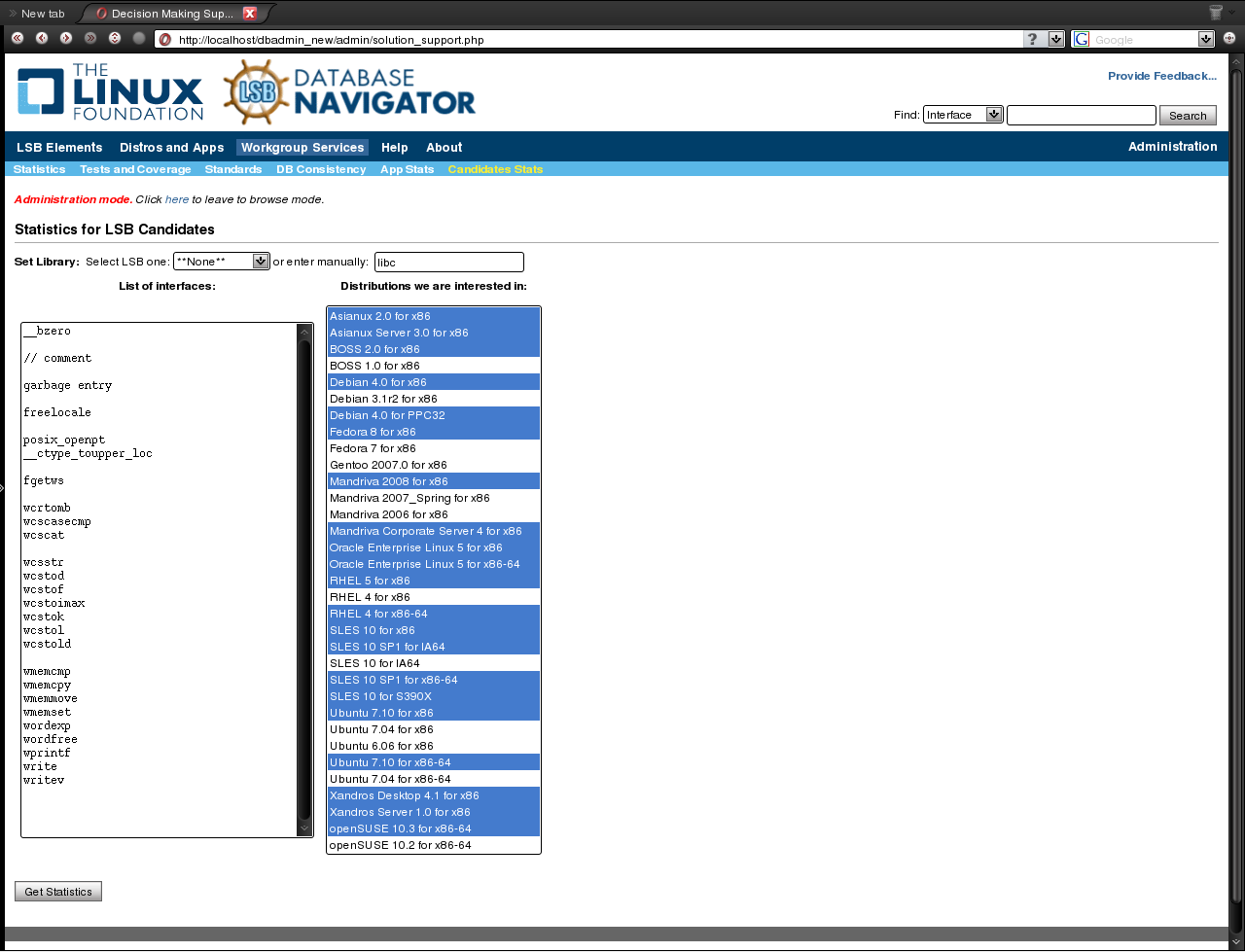Click the LSB Database Navigator logo
This screenshot has height=952, width=1245.
pyautogui.click(x=349, y=92)
